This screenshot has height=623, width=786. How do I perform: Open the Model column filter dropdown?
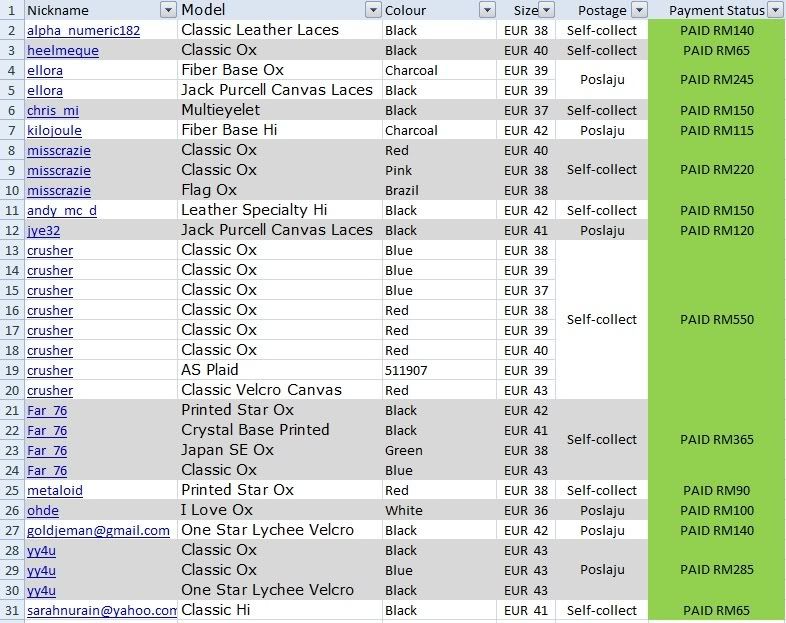coord(372,10)
